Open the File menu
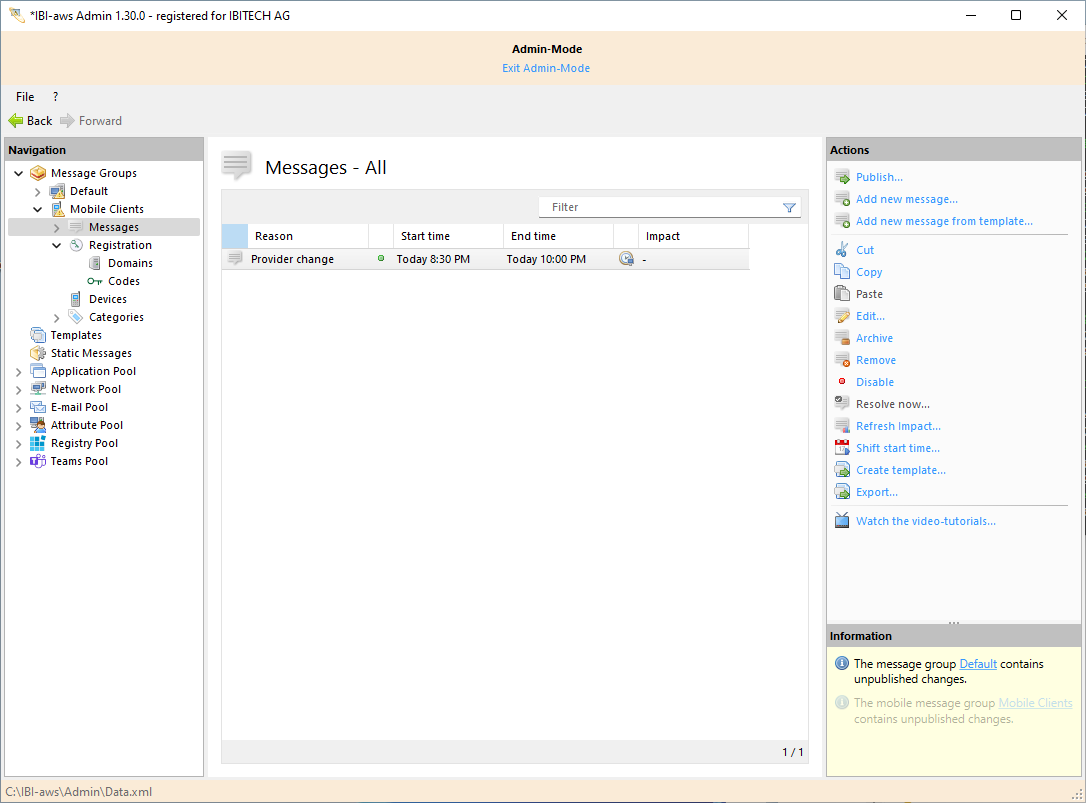This screenshot has height=803, width=1086. point(25,96)
